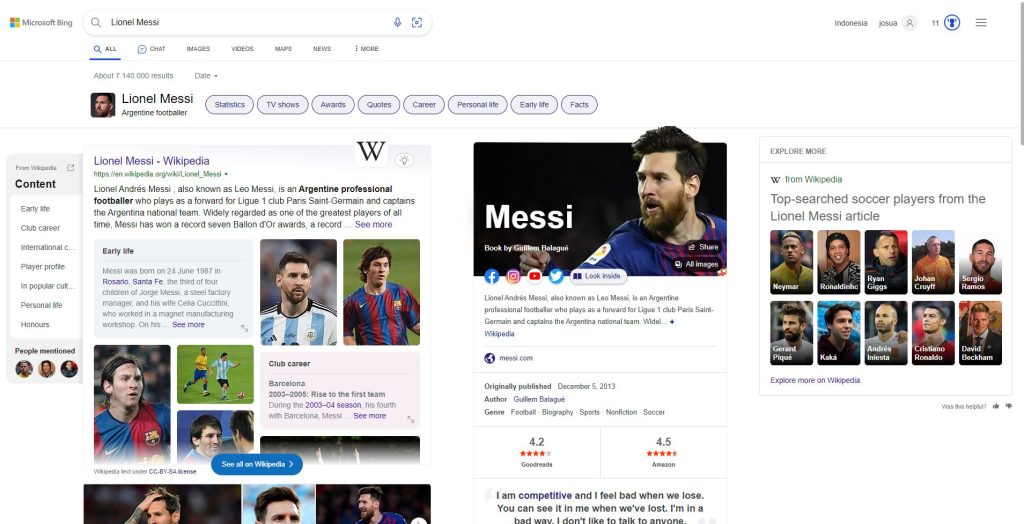
Task: Open Messi's Facebook profile icon
Action: tap(492, 276)
